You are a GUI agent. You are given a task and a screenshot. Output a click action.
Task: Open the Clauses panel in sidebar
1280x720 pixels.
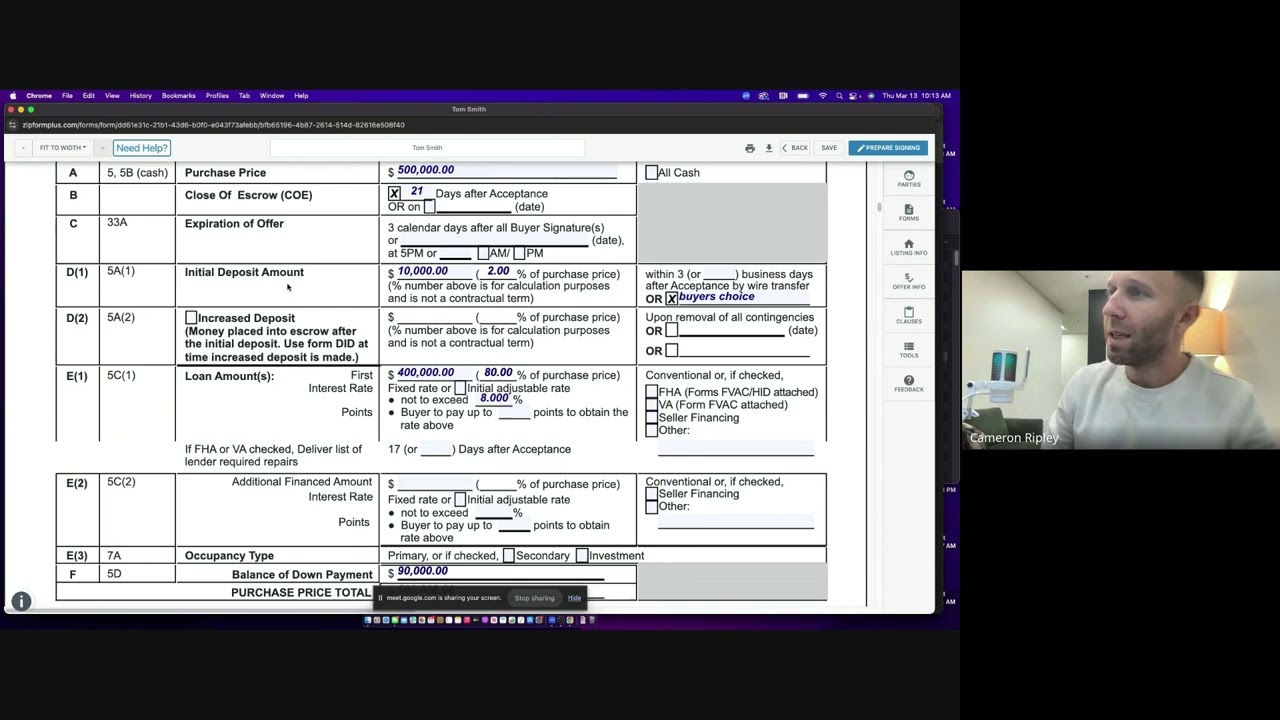point(908,315)
